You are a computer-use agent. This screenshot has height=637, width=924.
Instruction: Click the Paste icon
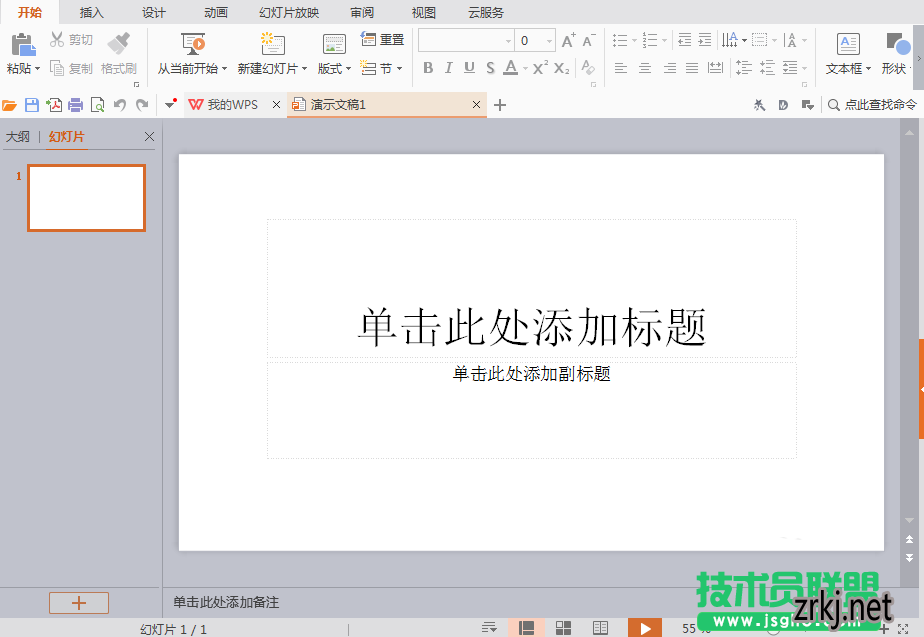pyautogui.click(x=24, y=45)
